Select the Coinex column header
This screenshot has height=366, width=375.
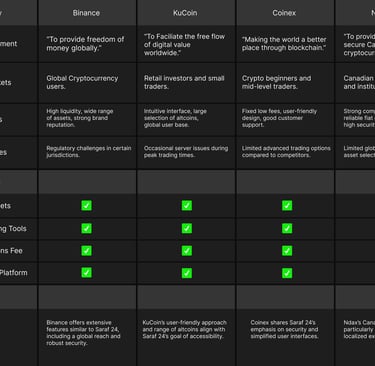tap(285, 13)
